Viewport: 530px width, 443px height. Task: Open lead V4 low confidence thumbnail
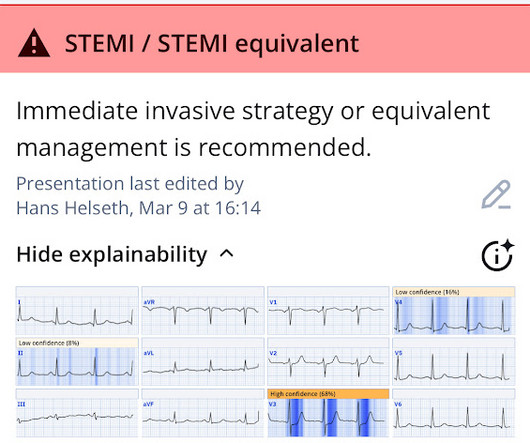coord(454,311)
